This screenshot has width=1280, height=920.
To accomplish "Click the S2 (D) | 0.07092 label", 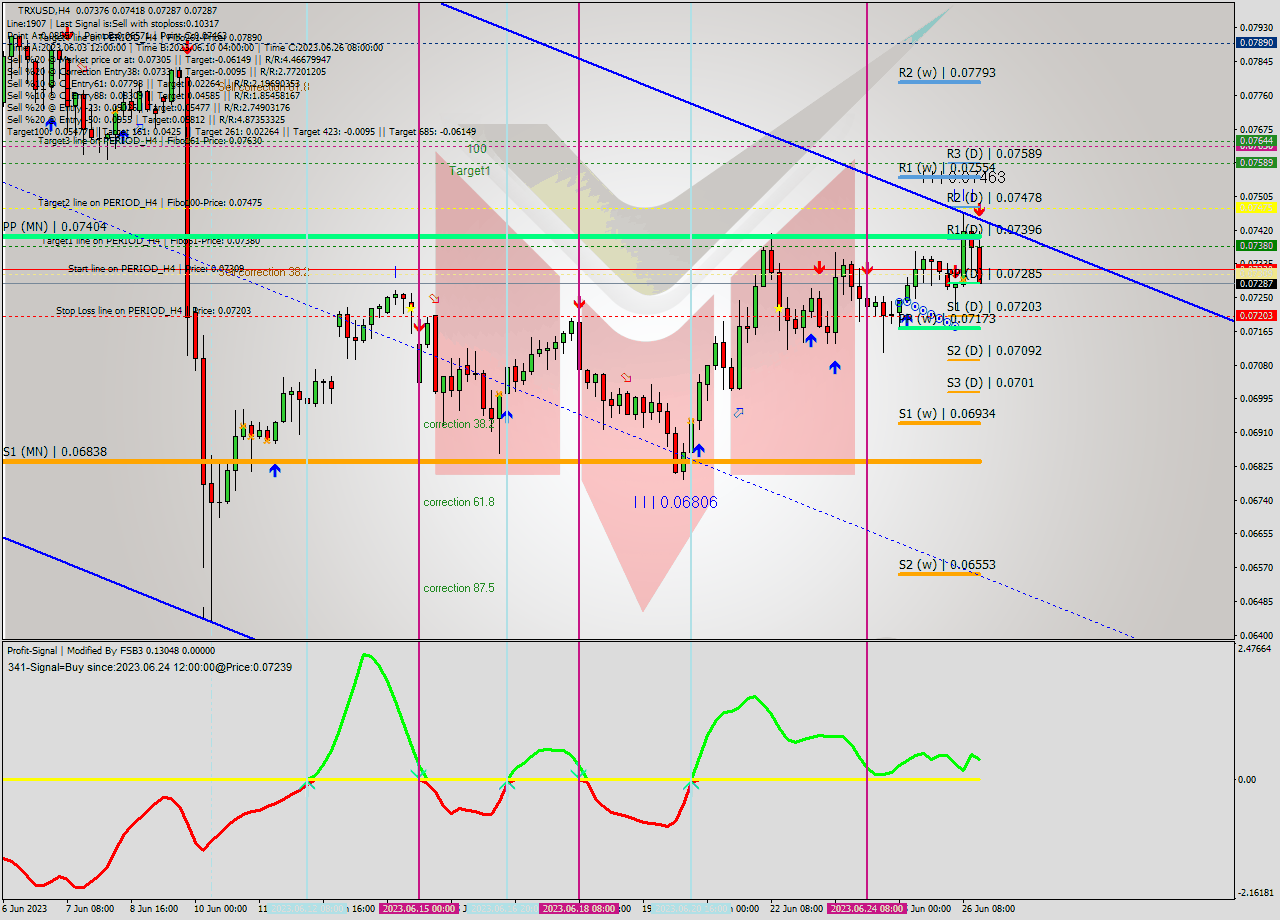I will 994,351.
